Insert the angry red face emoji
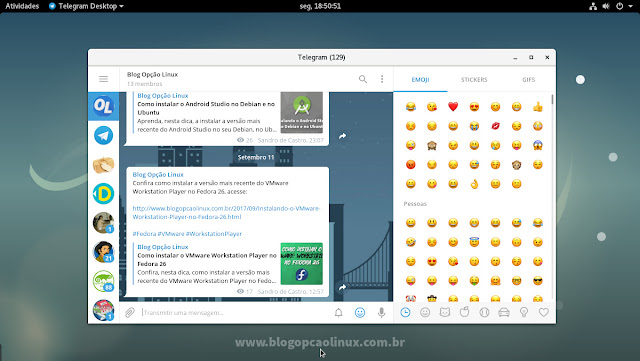This screenshot has height=361, width=640. click(411, 165)
